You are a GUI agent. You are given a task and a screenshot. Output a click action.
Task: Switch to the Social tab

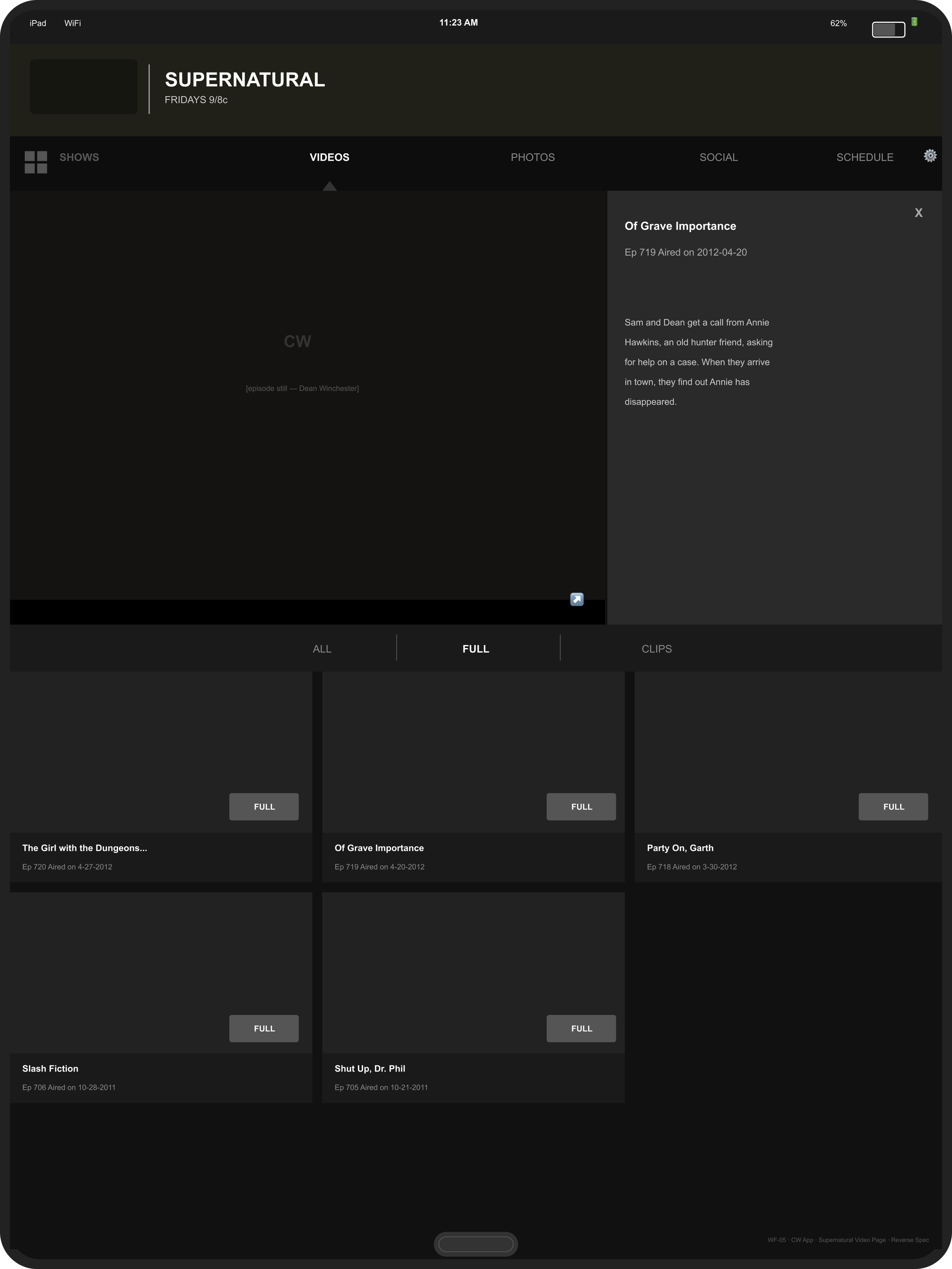[718, 157]
